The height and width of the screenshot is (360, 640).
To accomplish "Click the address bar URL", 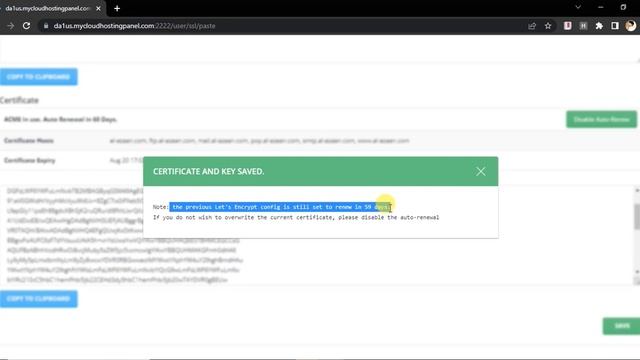I will tap(134, 26).
